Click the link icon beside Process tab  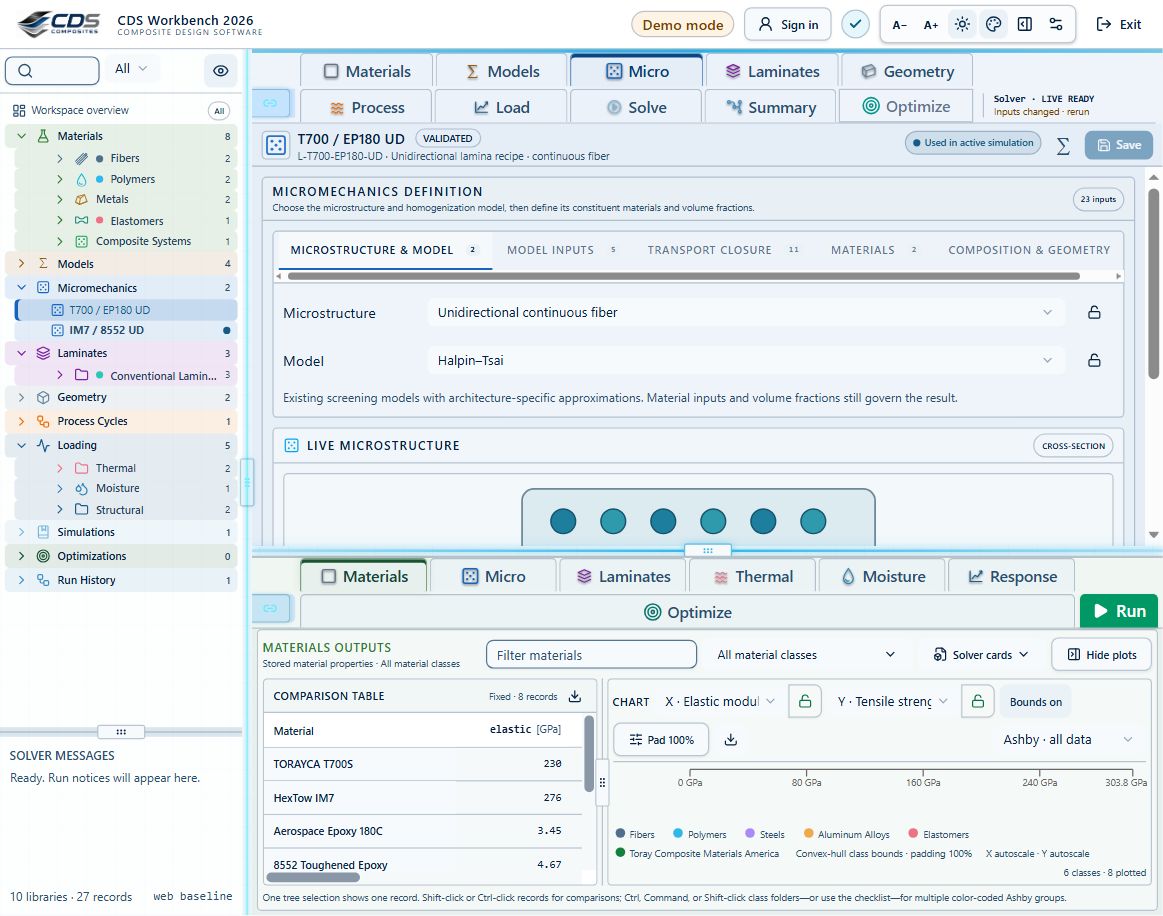(x=270, y=103)
